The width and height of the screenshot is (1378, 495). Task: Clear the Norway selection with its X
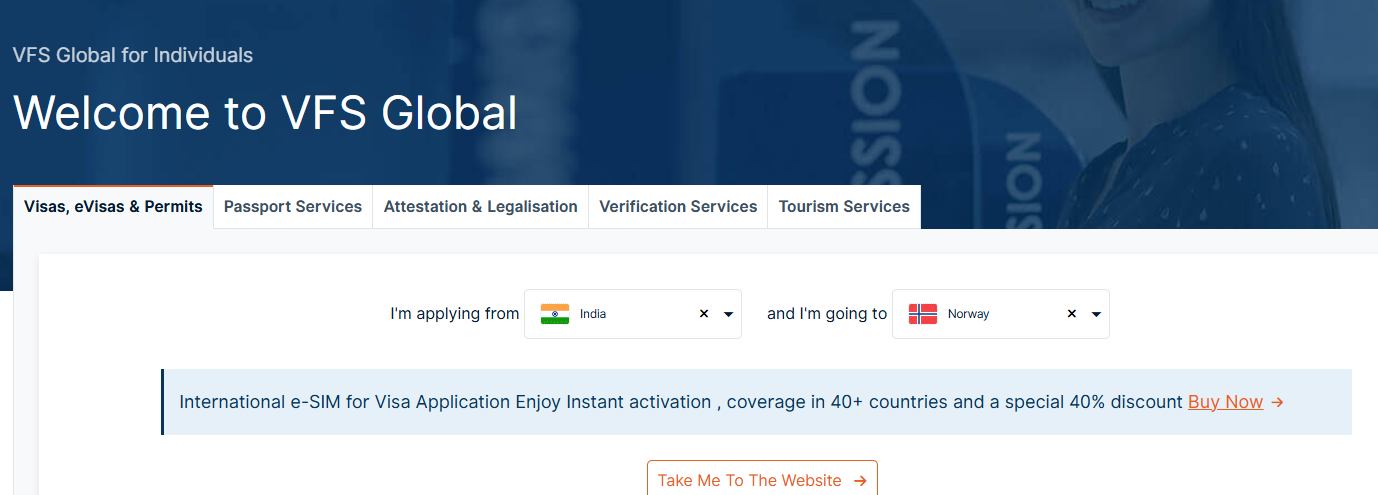pyautogui.click(x=1072, y=314)
